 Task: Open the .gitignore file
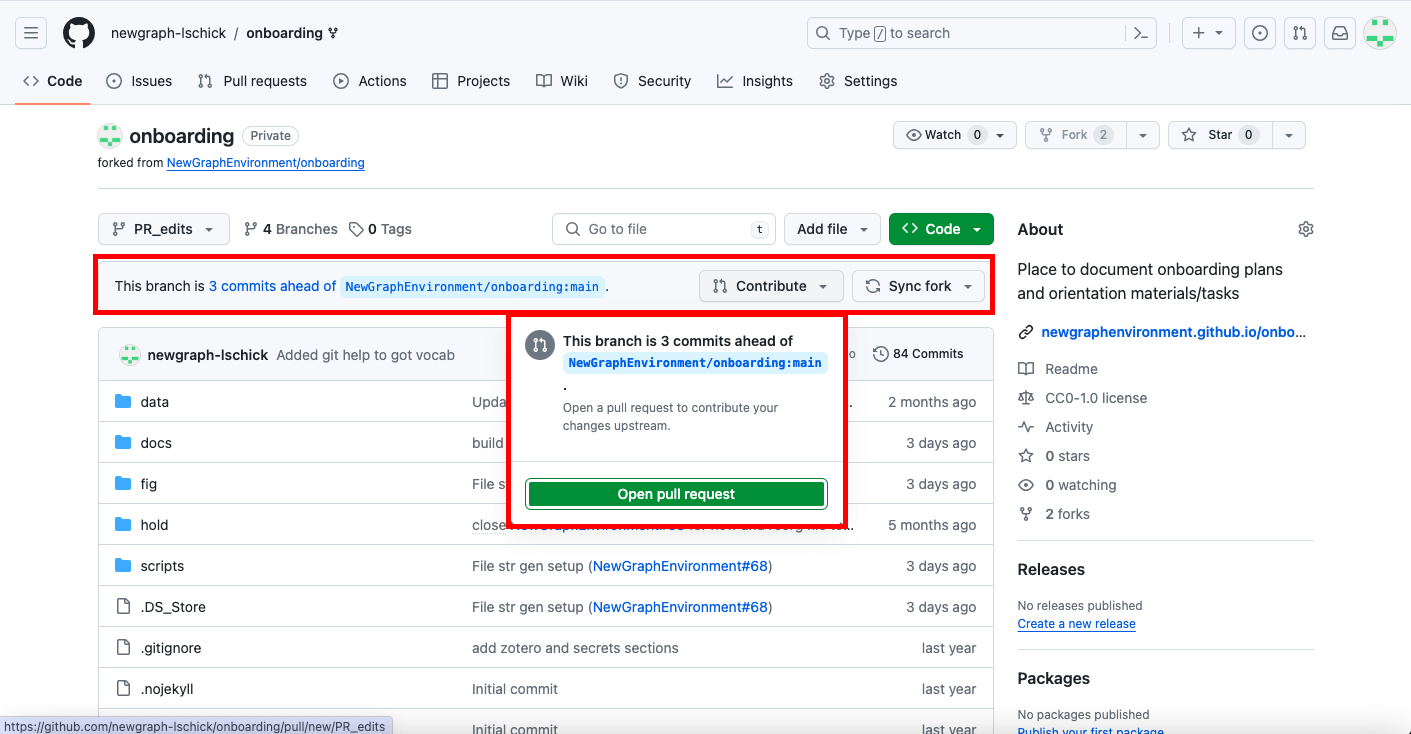tap(171, 648)
